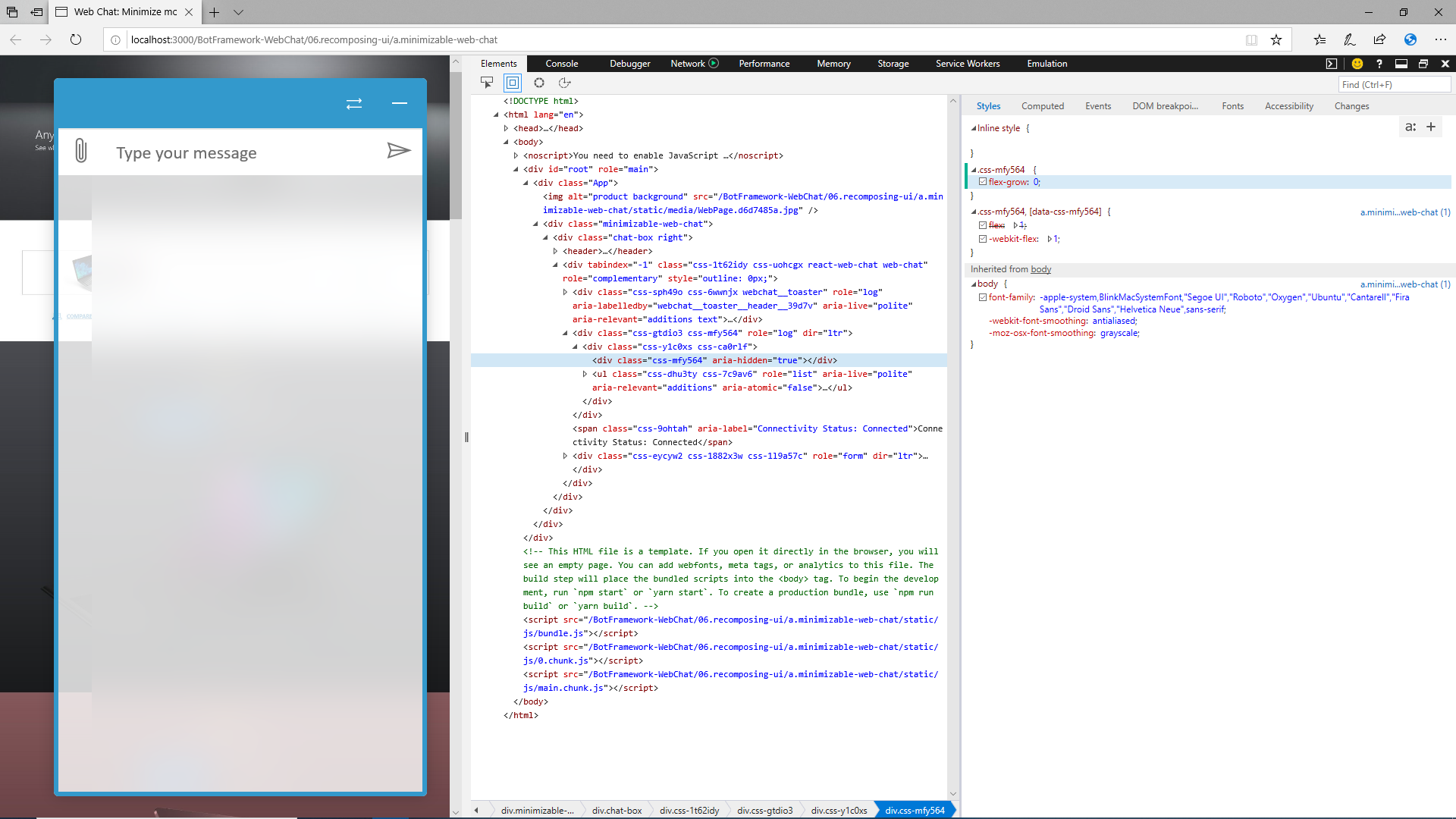Switch to the Console tab in DevTools
The width and height of the screenshot is (1456, 819).
click(561, 64)
